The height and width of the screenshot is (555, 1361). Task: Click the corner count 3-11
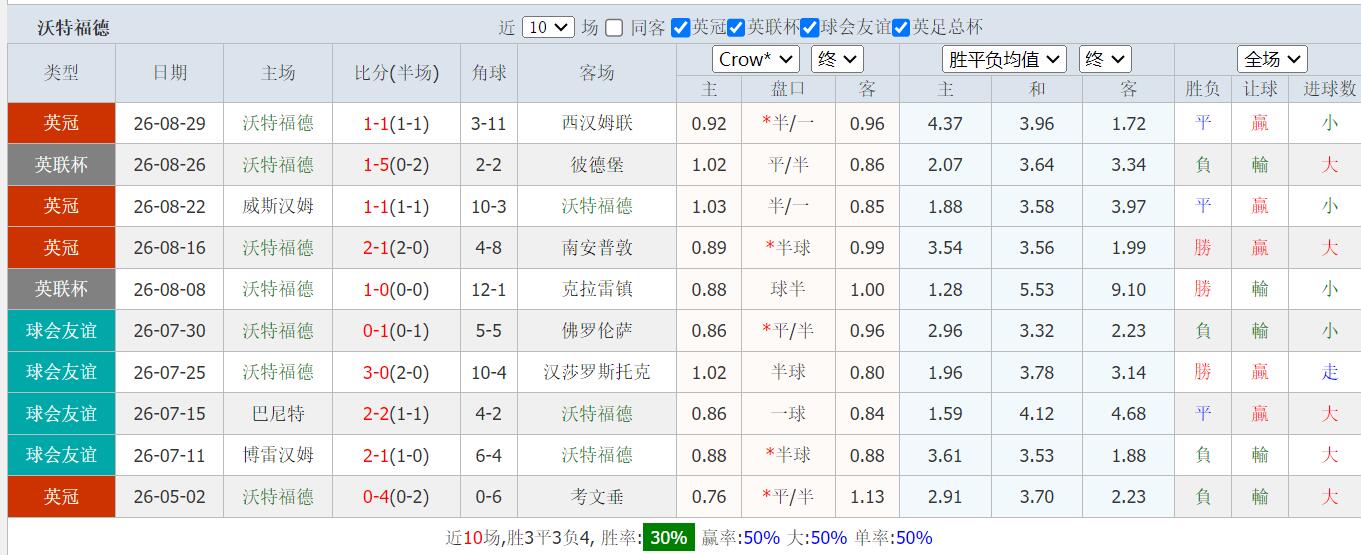point(489,124)
